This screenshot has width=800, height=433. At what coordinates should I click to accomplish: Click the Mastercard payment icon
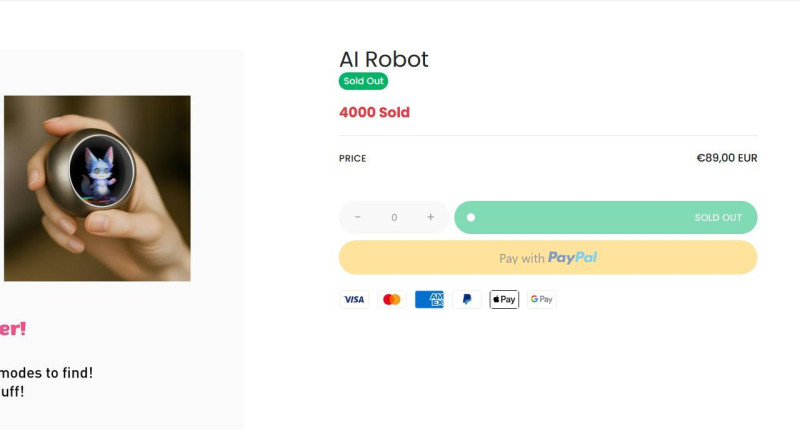(392, 299)
